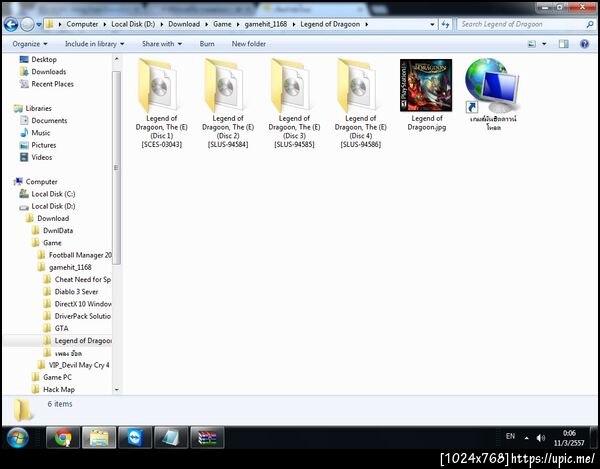Select the gamehit_1168 folder in tree
Viewport: 600px width, 469px height.
[65, 267]
